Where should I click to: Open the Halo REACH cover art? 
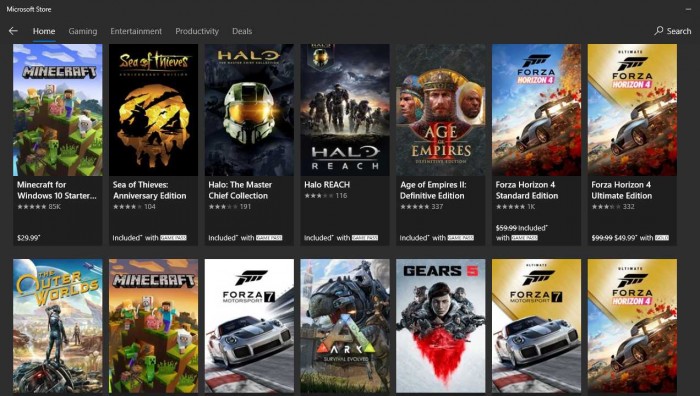345,110
